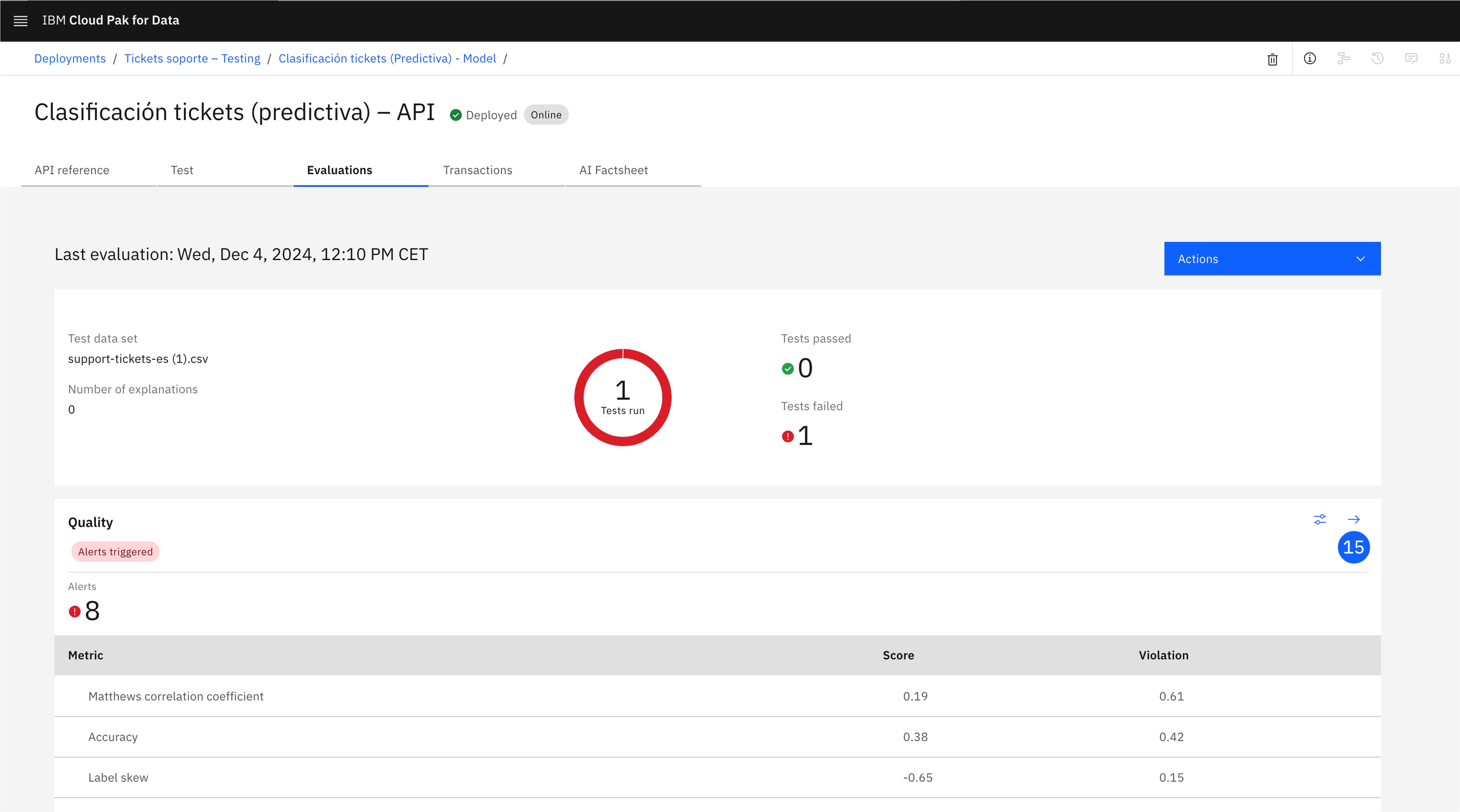
Task: Click the grid apps icon in the toolbar
Action: tap(1445, 58)
